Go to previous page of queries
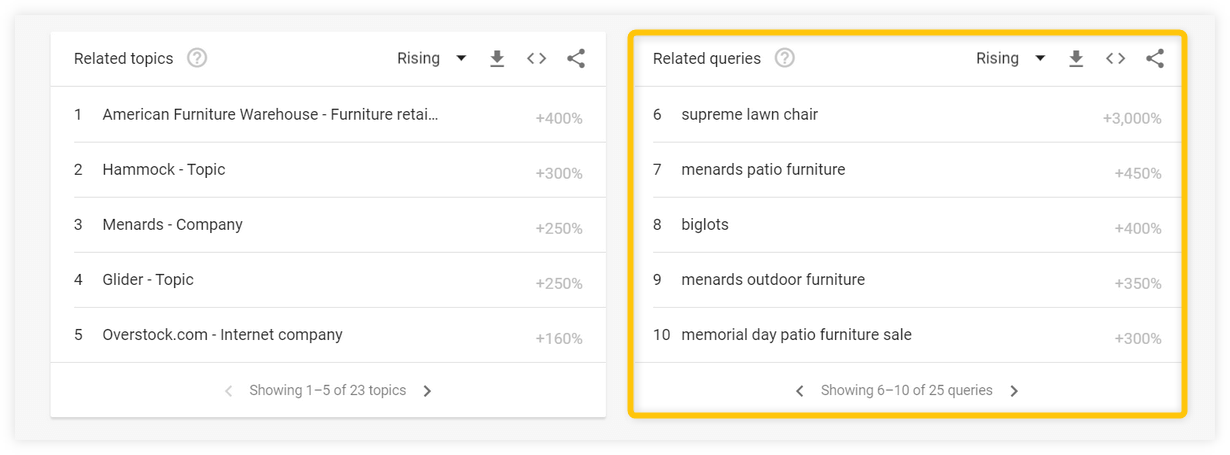Screen dimensions: 1230x455 click(800, 391)
